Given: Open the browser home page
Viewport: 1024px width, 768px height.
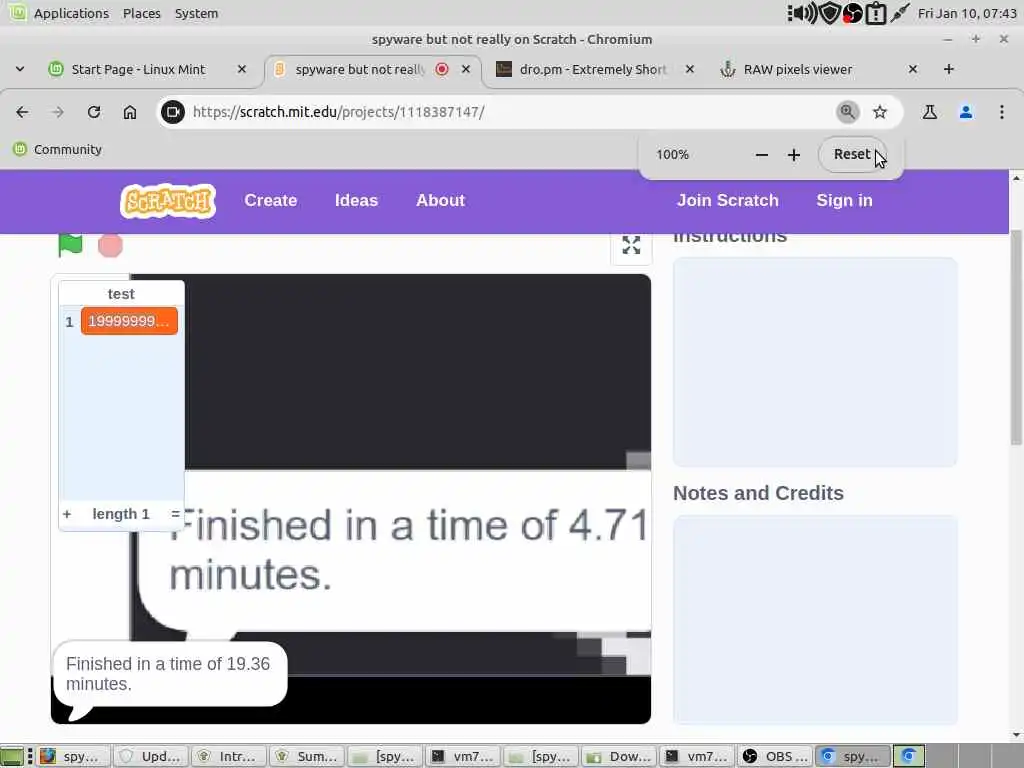Looking at the screenshot, I should (130, 112).
